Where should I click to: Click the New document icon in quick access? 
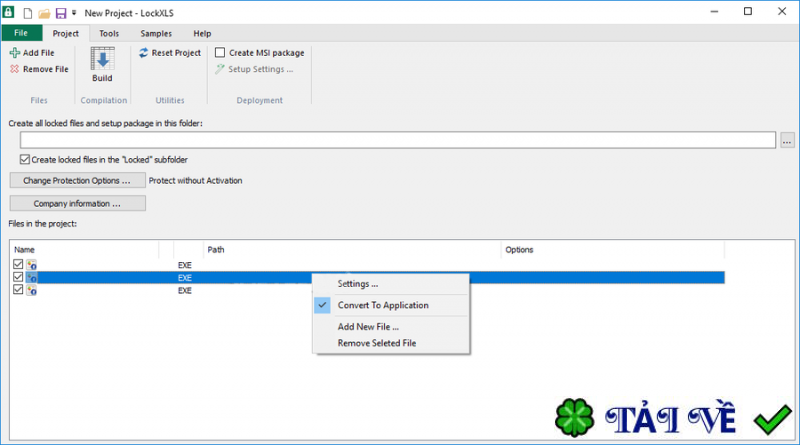[x=28, y=13]
